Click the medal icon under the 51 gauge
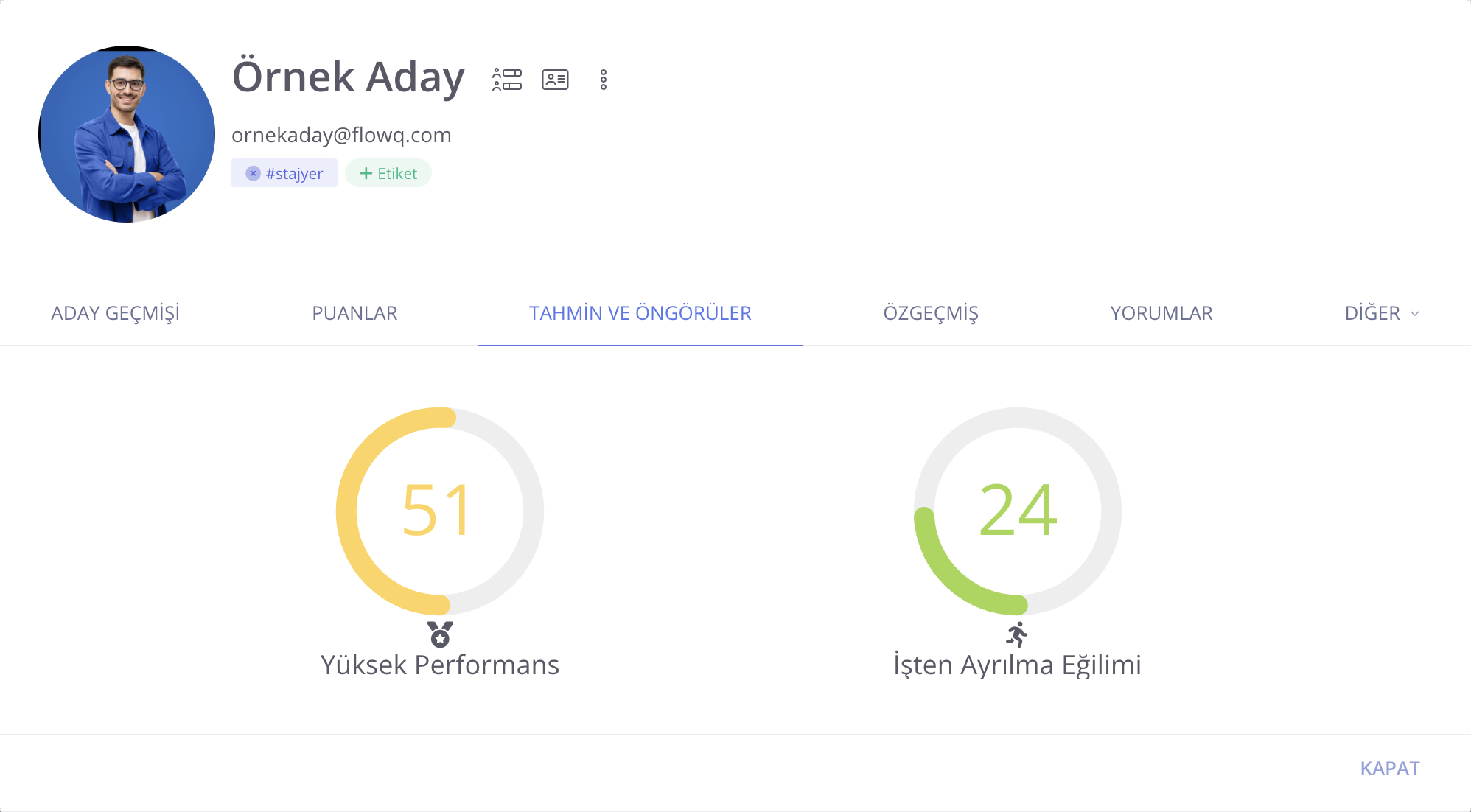 440,634
